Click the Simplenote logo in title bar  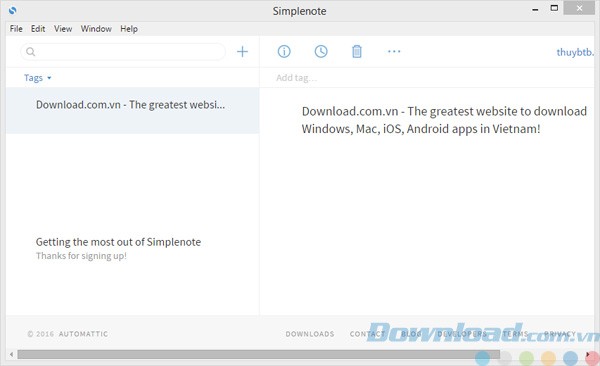coord(13,10)
